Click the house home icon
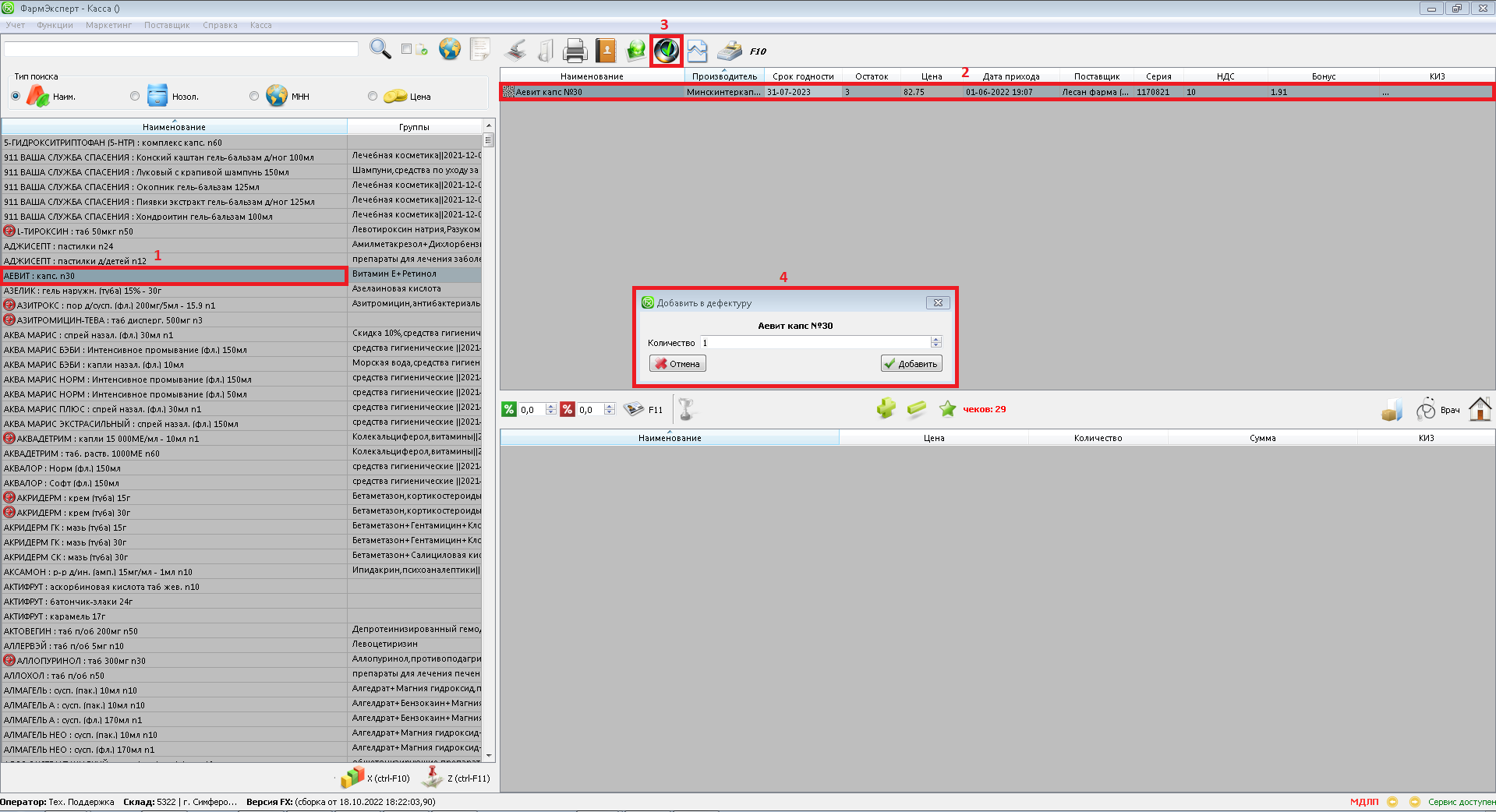Viewport: 1496px width, 812px height. (x=1480, y=408)
